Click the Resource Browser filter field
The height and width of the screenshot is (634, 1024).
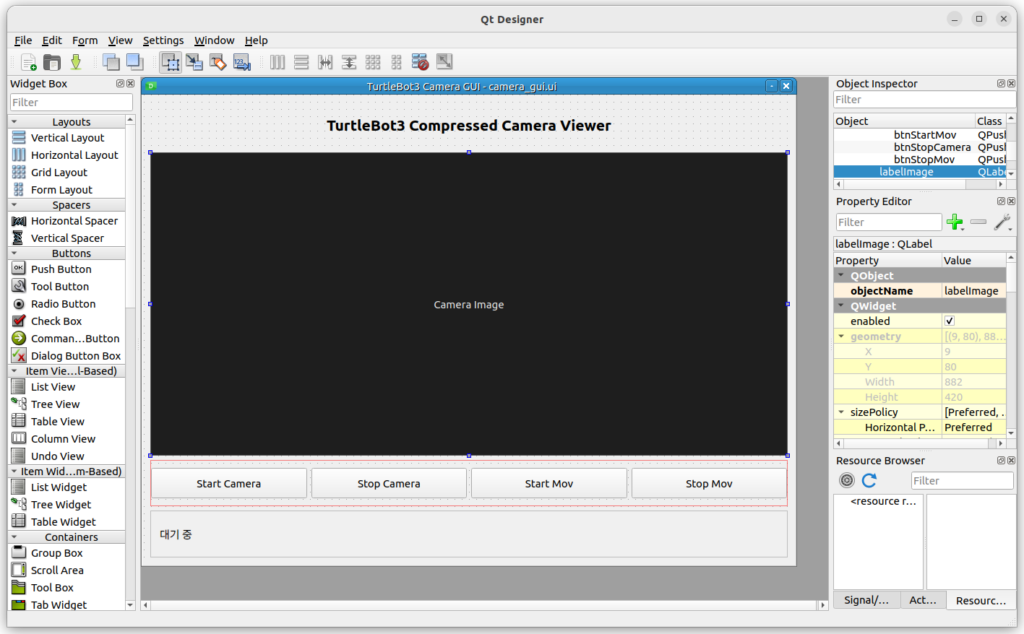tap(962, 481)
